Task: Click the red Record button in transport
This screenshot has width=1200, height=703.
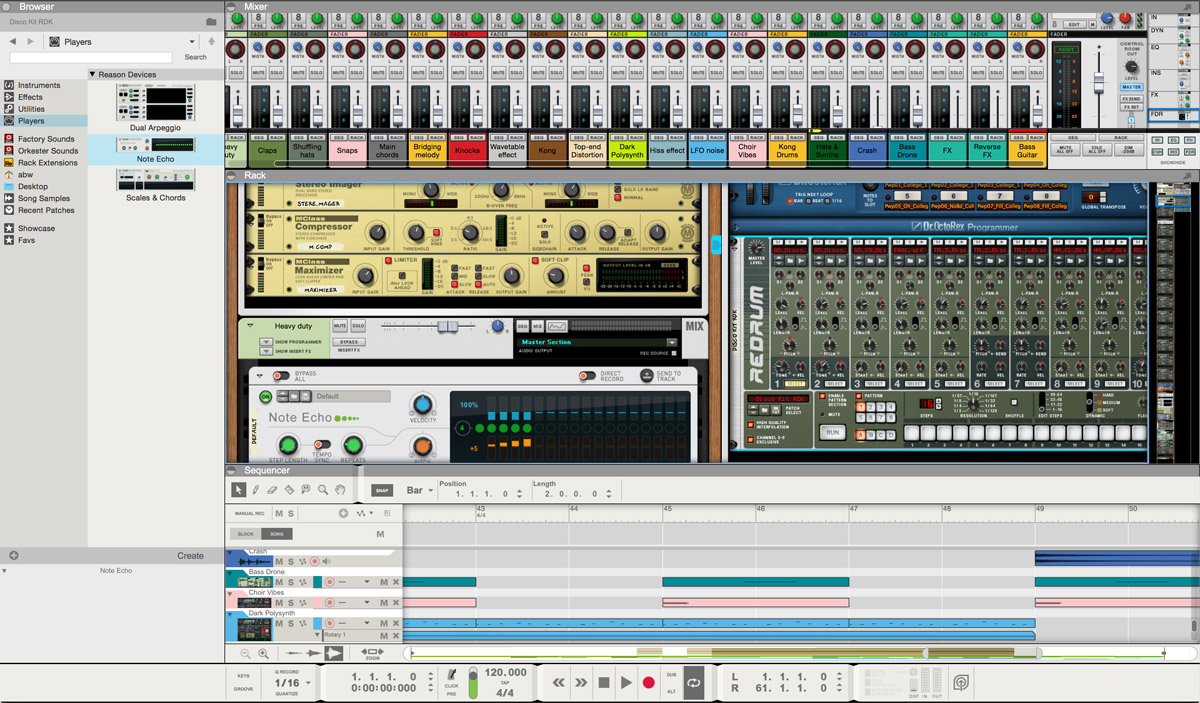Action: (x=648, y=682)
